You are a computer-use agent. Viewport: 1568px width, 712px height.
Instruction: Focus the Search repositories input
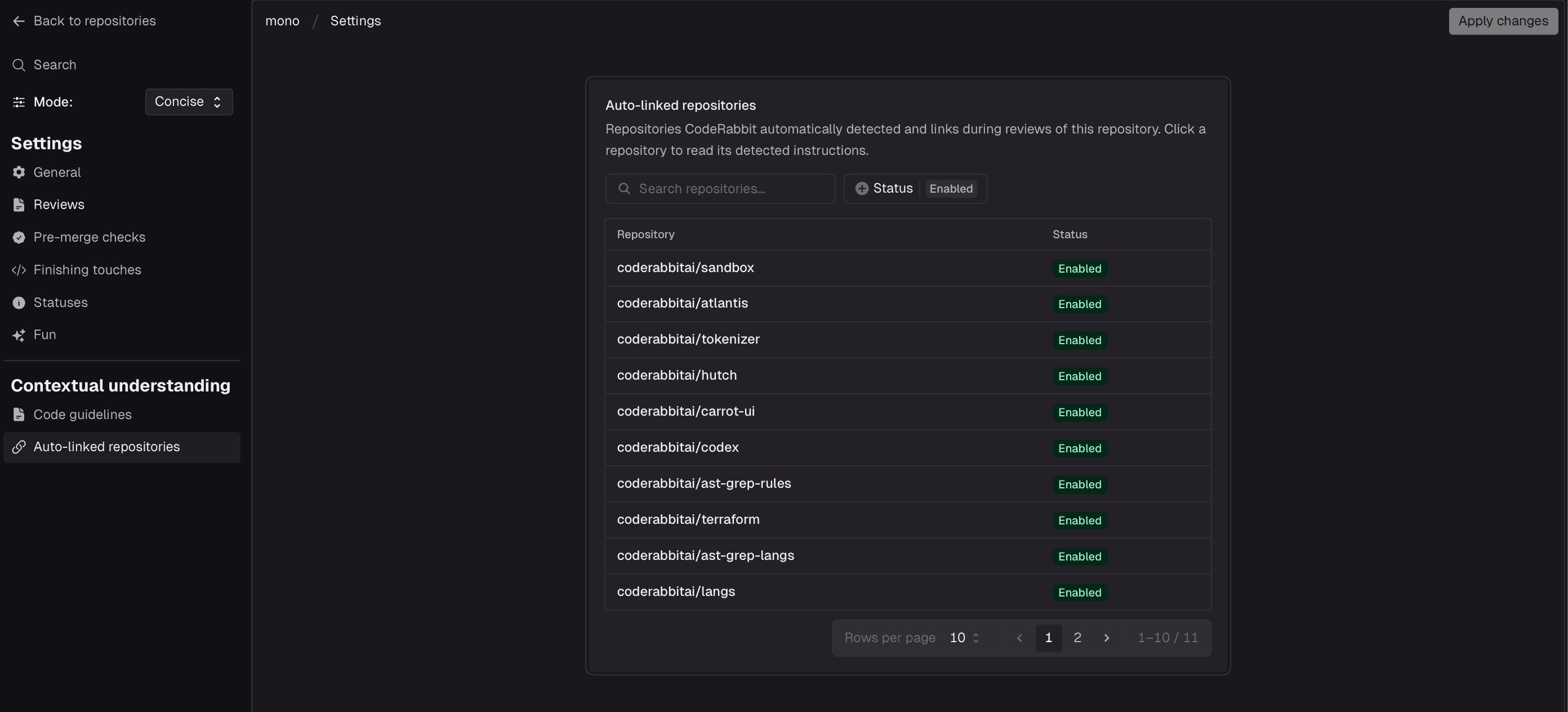[720, 189]
